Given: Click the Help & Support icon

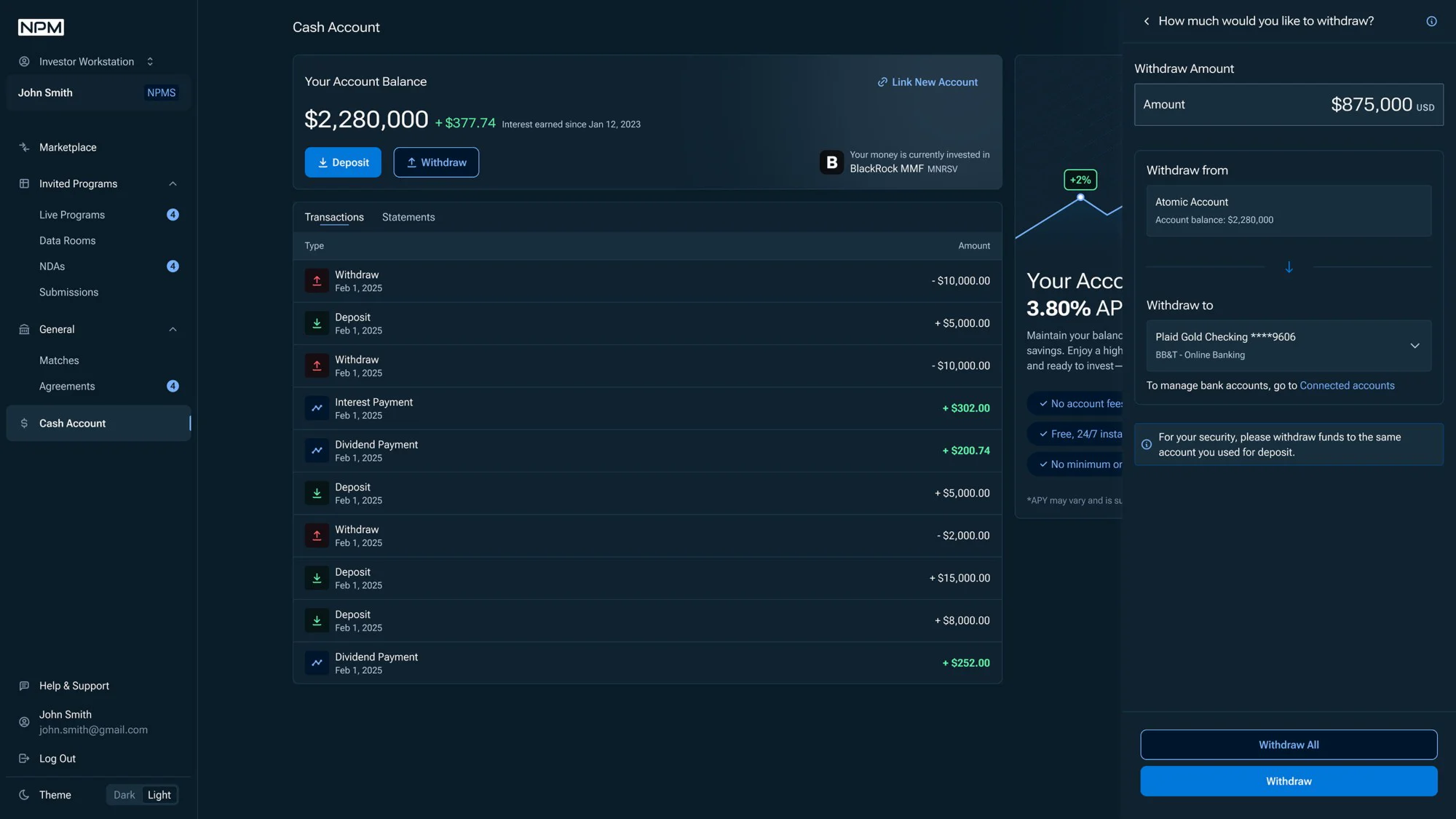Looking at the screenshot, I should click(24, 686).
